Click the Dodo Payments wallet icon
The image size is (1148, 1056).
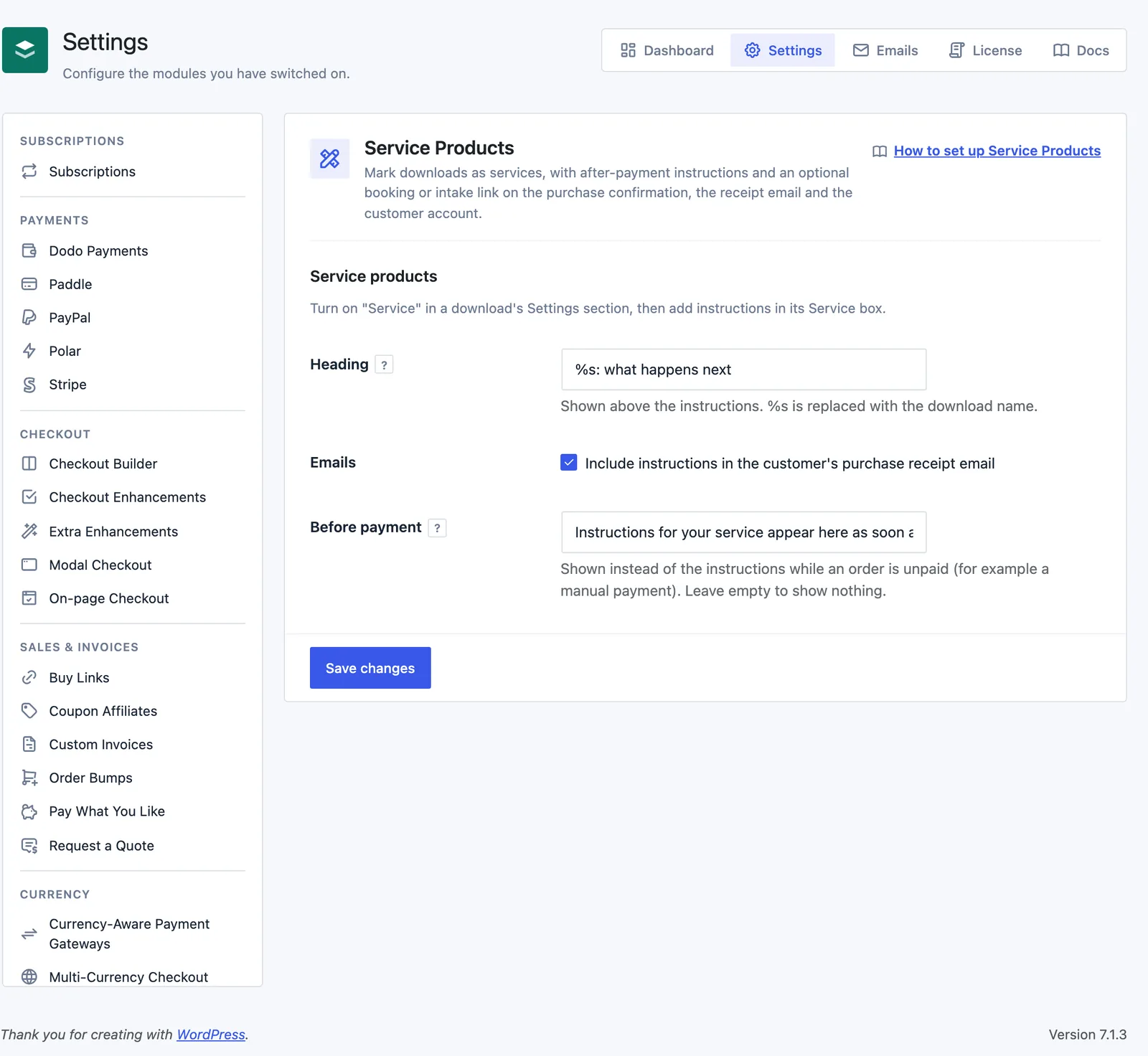coord(29,250)
